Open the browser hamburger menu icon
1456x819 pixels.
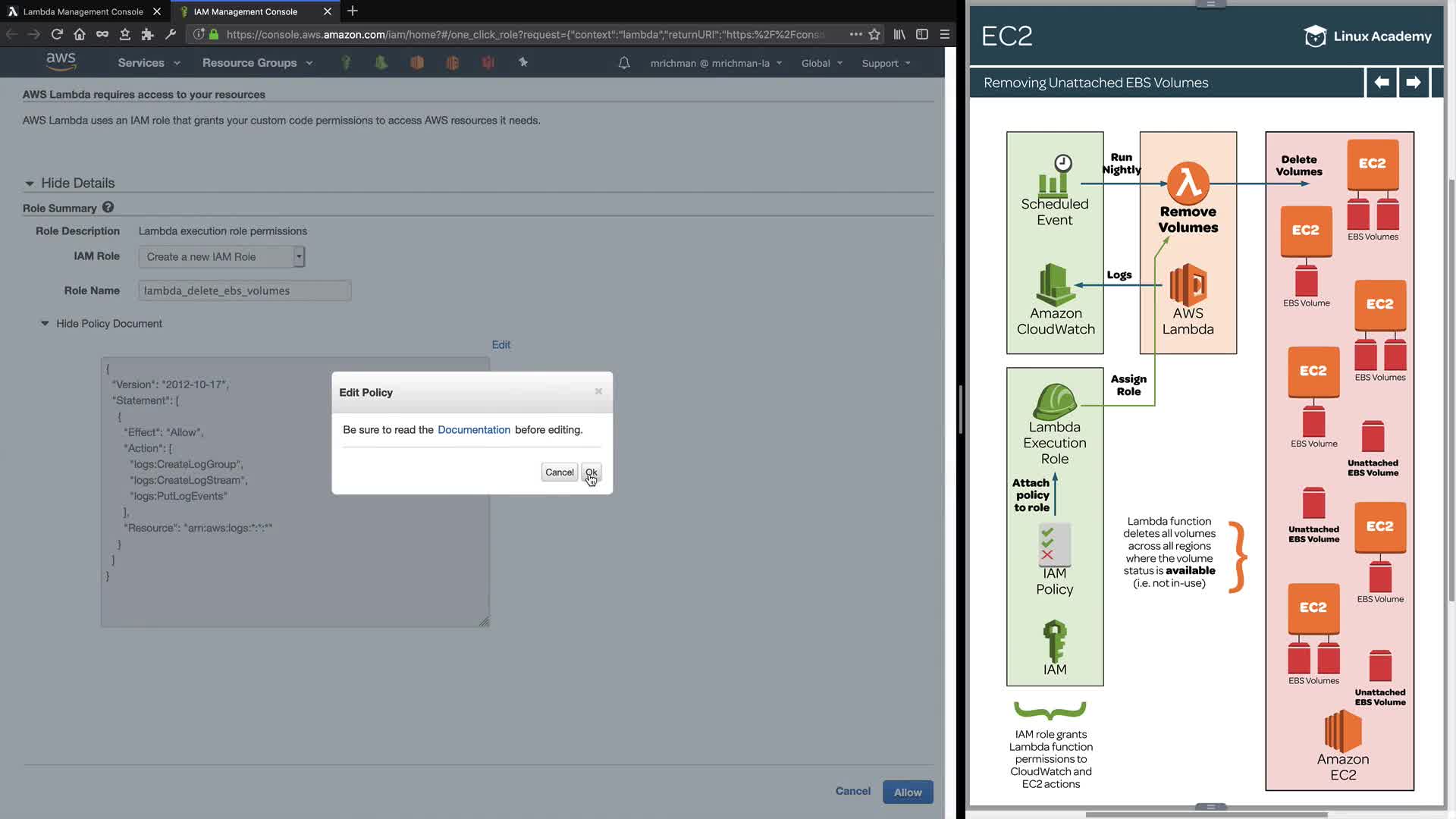(x=945, y=34)
